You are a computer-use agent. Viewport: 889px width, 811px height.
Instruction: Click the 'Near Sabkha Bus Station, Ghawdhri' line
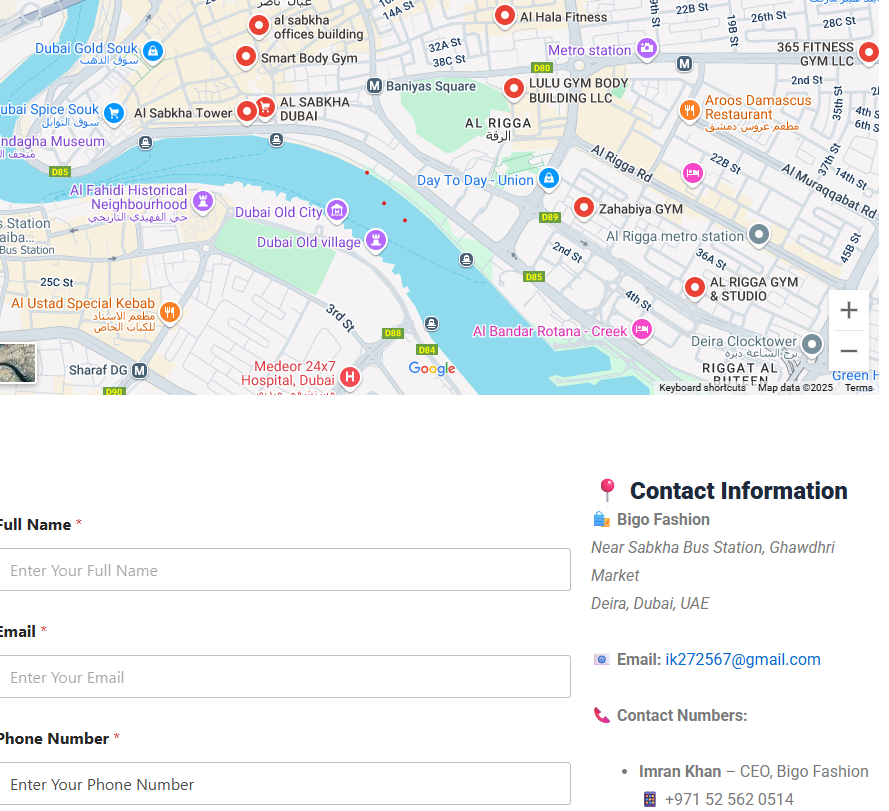click(713, 547)
